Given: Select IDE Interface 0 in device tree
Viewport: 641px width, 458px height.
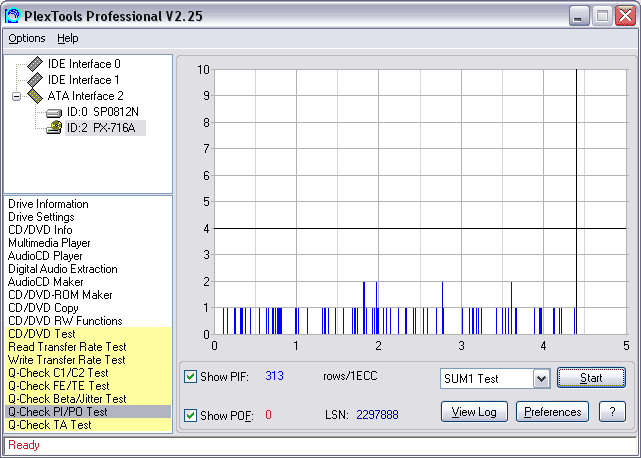Looking at the screenshot, I should tap(84, 64).
